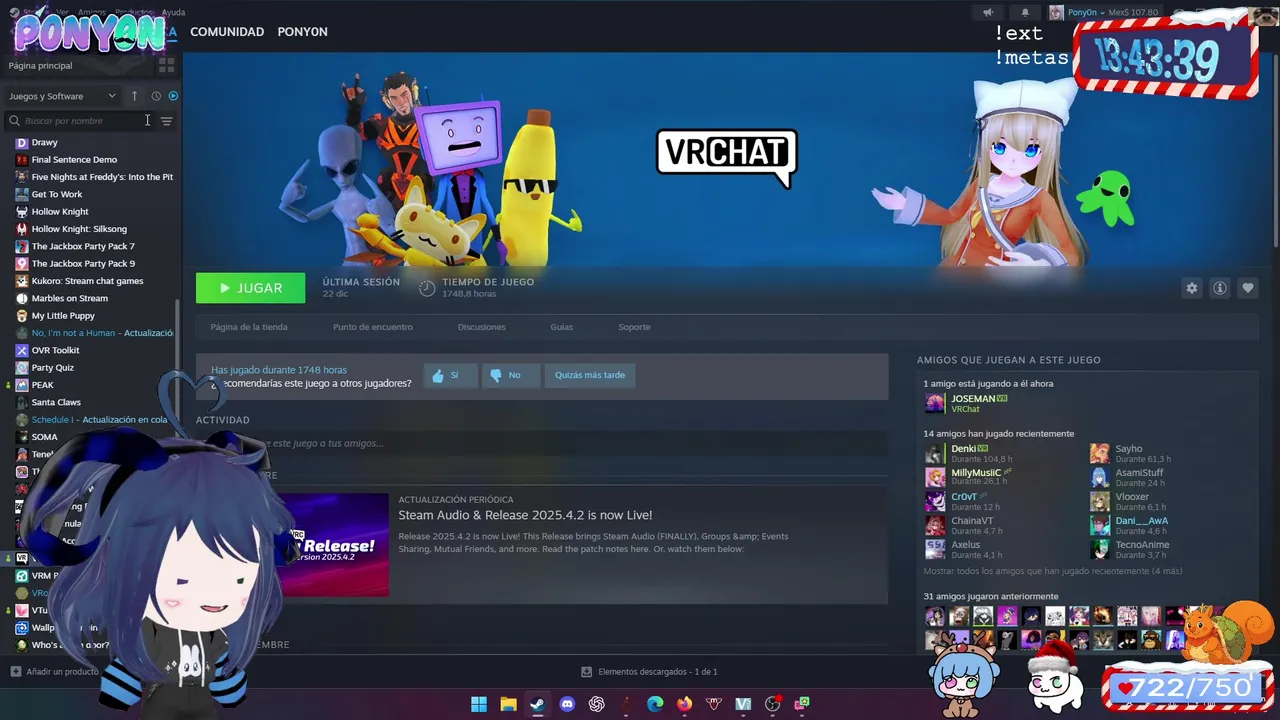This screenshot has height=720, width=1280.
Task: Open the notifications bell icon
Action: point(1025,12)
